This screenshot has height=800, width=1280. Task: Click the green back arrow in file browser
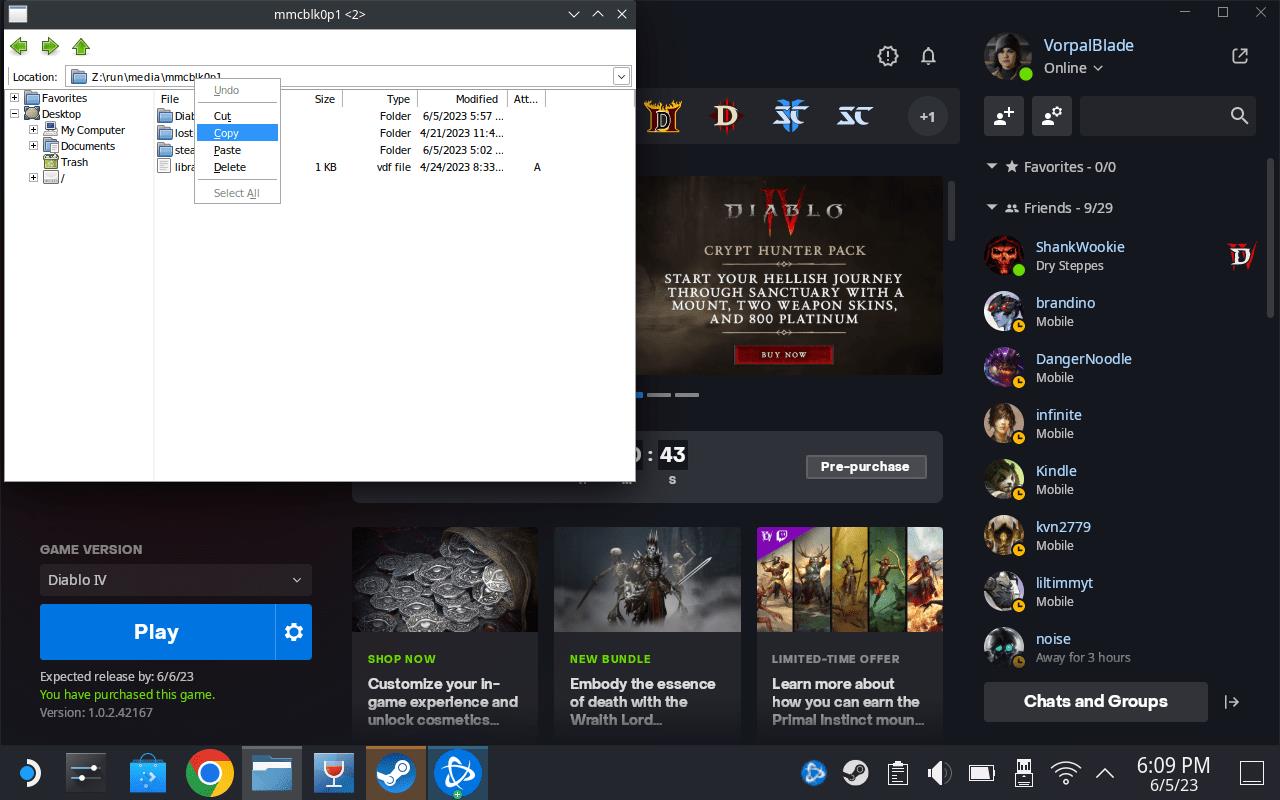click(18, 46)
